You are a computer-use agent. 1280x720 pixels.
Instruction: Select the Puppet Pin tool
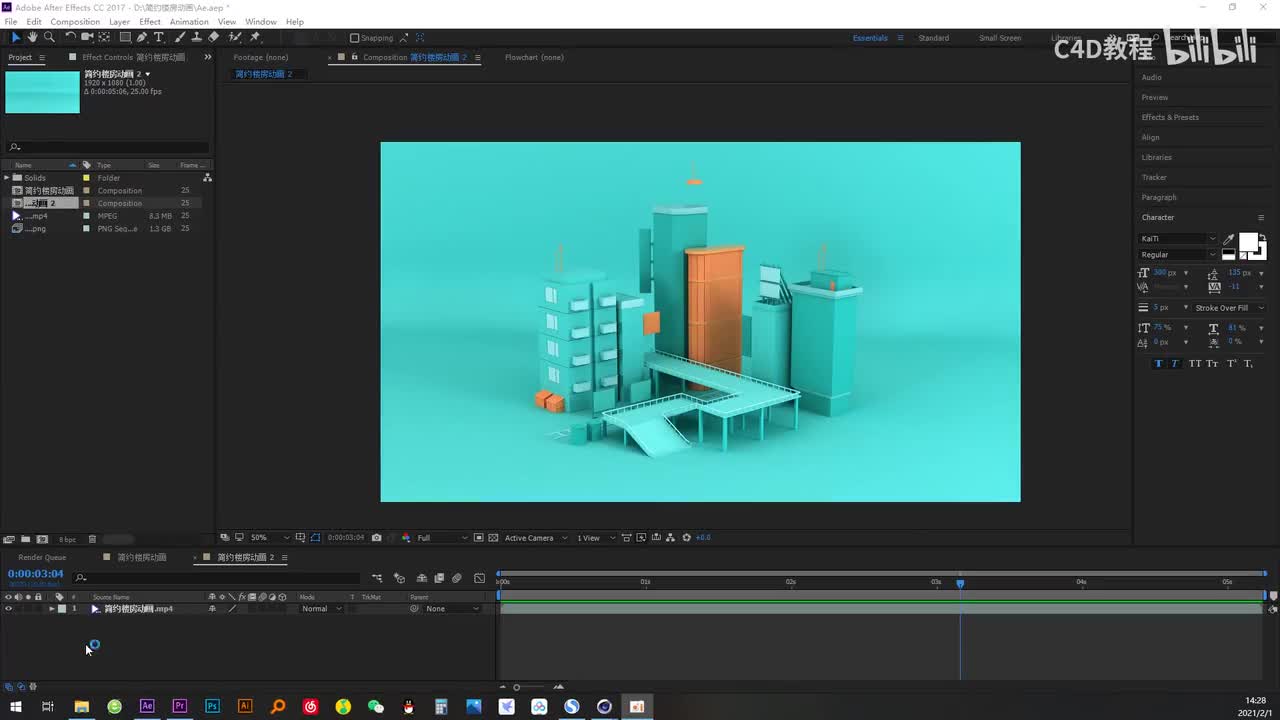tap(255, 37)
